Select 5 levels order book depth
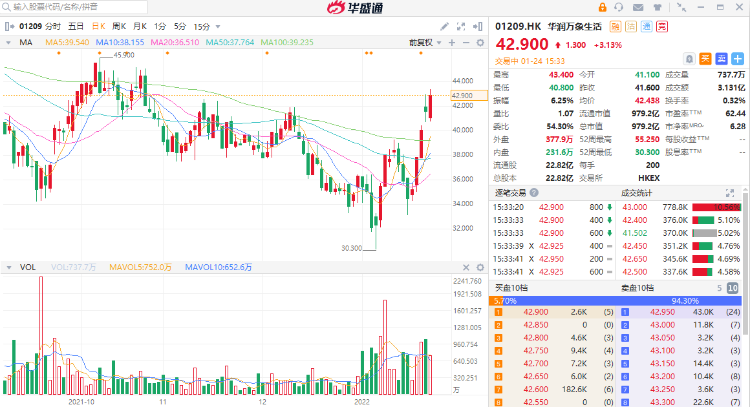Screen dimensions: 750x407 [719, 288]
